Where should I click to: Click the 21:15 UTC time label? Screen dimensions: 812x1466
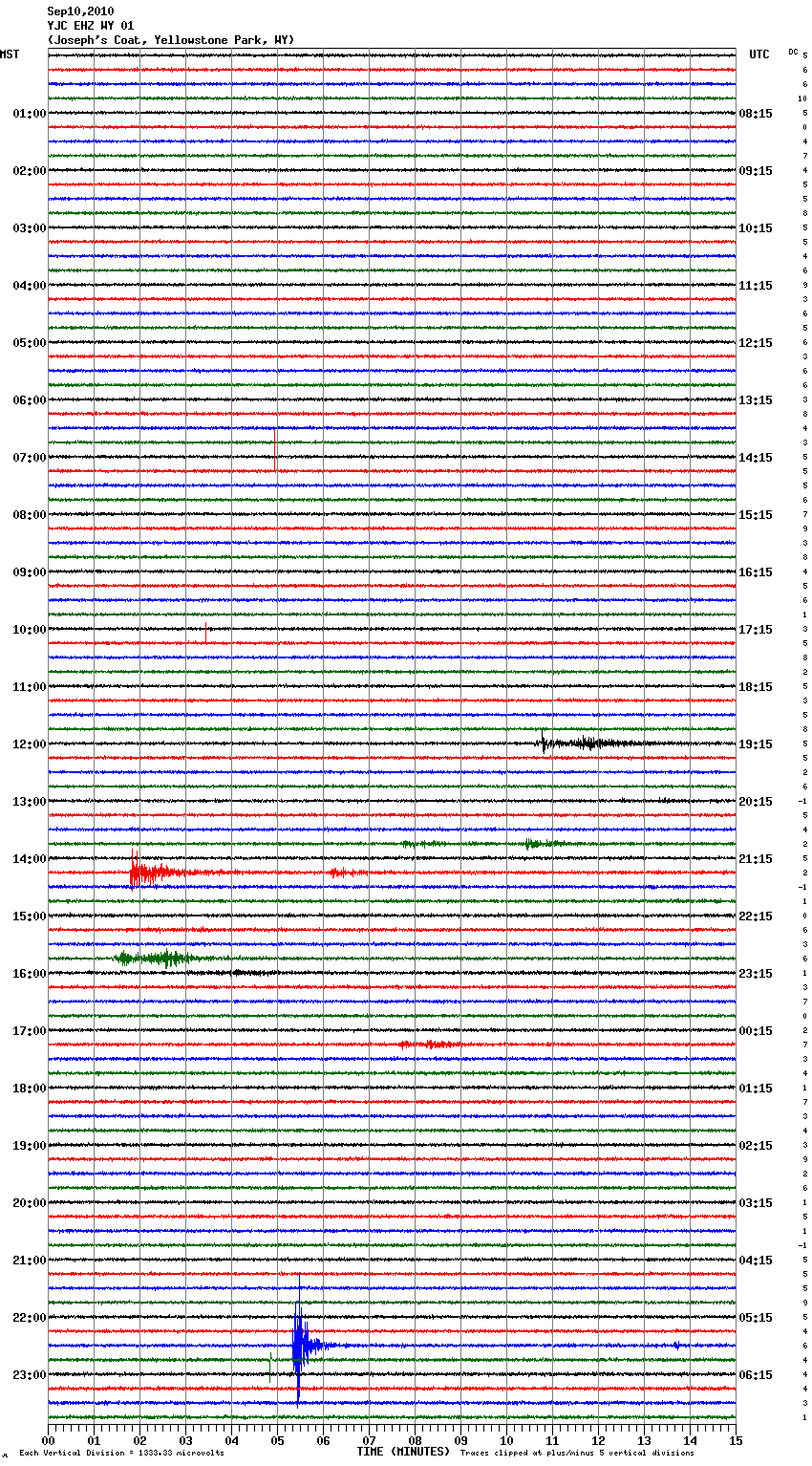pyautogui.click(x=756, y=859)
